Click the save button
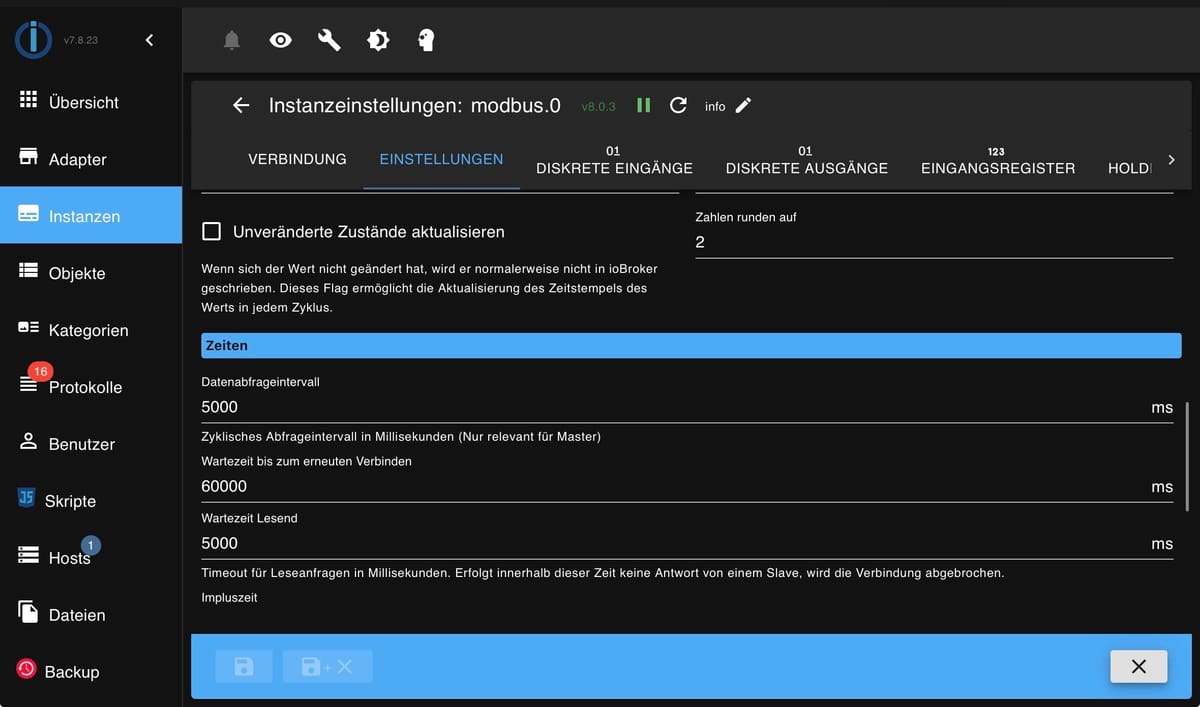Image resolution: width=1200 pixels, height=707 pixels. click(x=244, y=666)
